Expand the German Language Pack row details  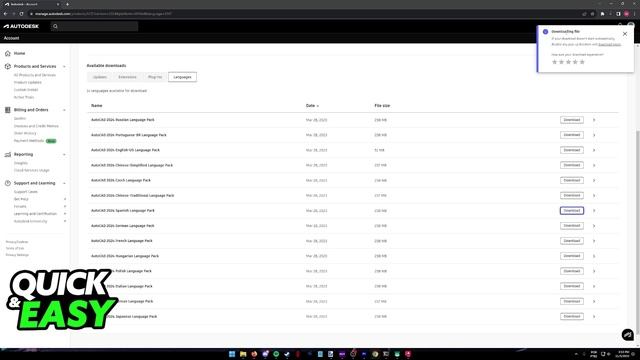594,226
